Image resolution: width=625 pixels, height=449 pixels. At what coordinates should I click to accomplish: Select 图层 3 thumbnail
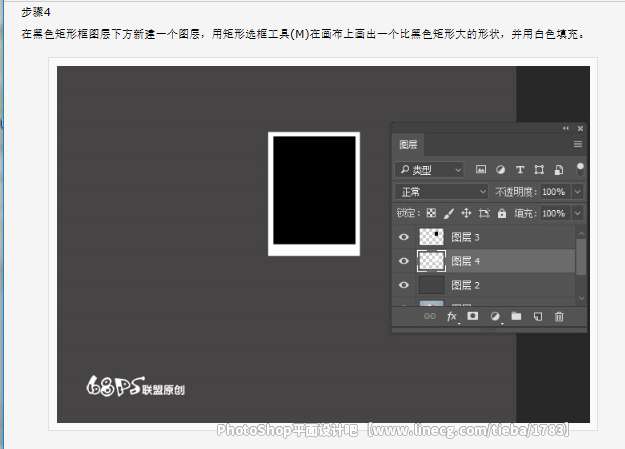[431, 237]
